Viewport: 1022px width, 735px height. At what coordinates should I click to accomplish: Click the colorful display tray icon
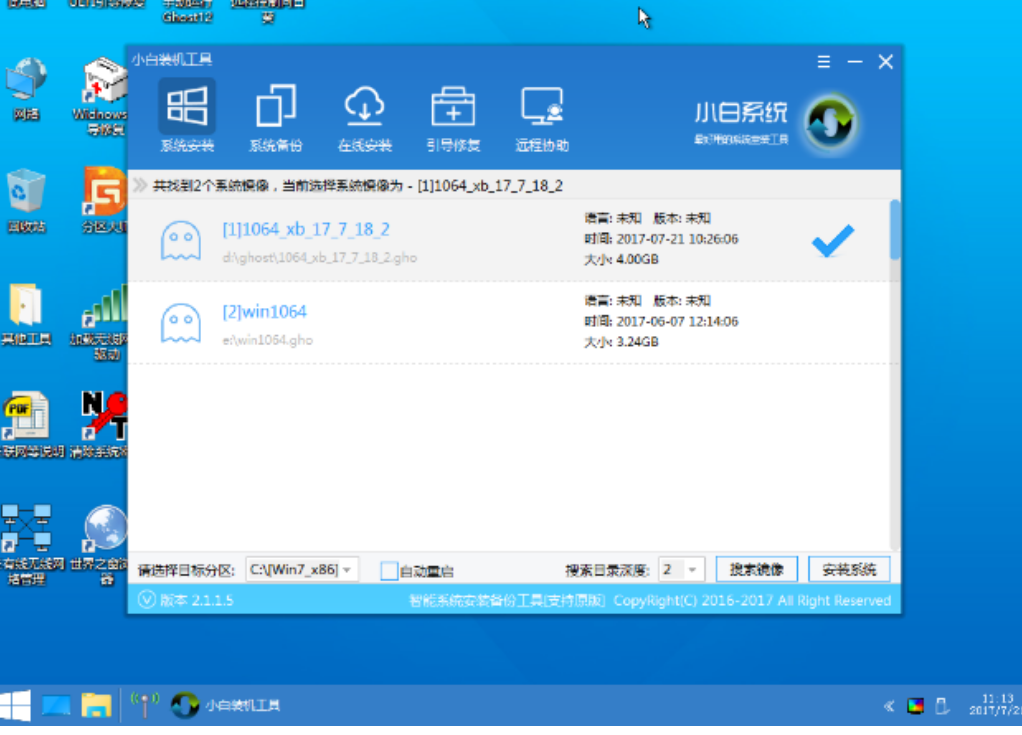916,706
